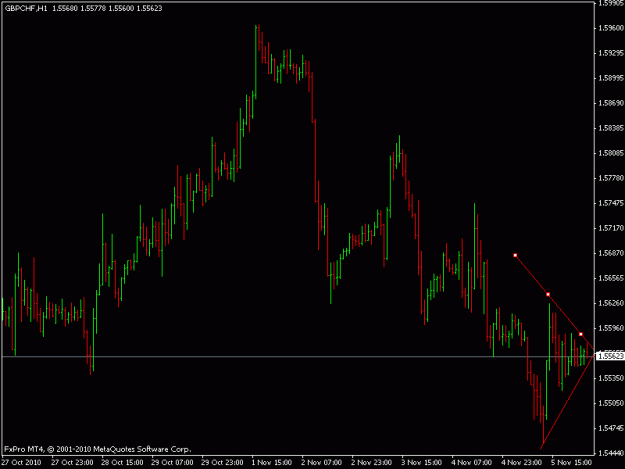Click the 27 Oct 2010 time label

[x=22, y=463]
